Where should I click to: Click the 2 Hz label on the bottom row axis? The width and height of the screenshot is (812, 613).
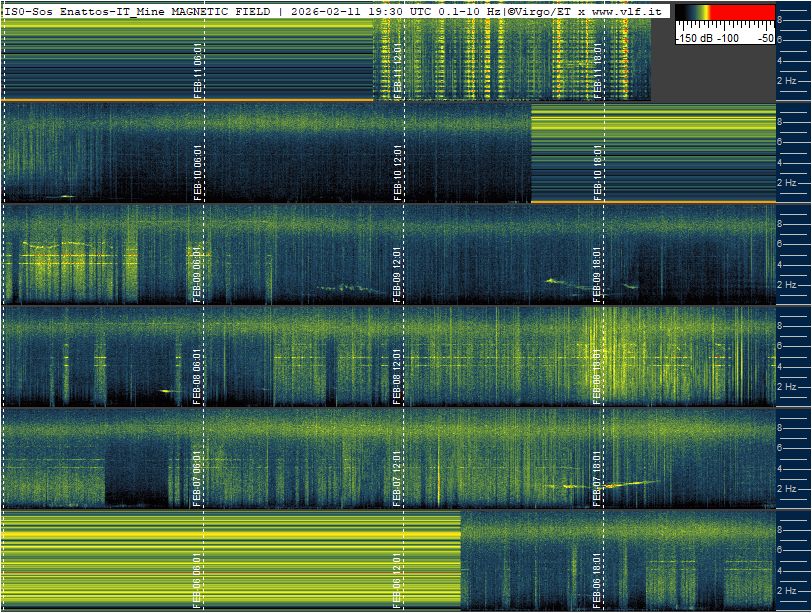(786, 591)
